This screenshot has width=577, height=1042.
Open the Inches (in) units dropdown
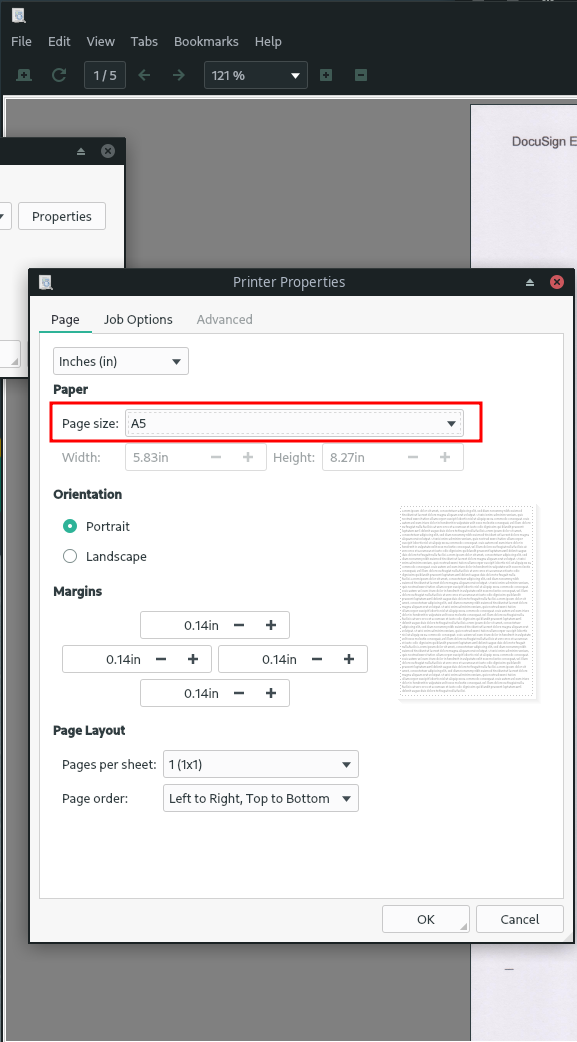(121, 362)
